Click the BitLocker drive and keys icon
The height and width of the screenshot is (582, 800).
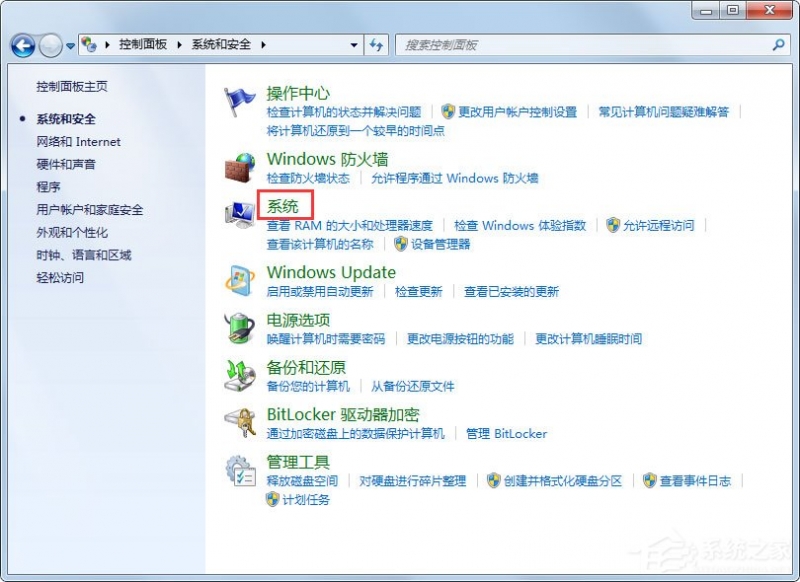240,423
